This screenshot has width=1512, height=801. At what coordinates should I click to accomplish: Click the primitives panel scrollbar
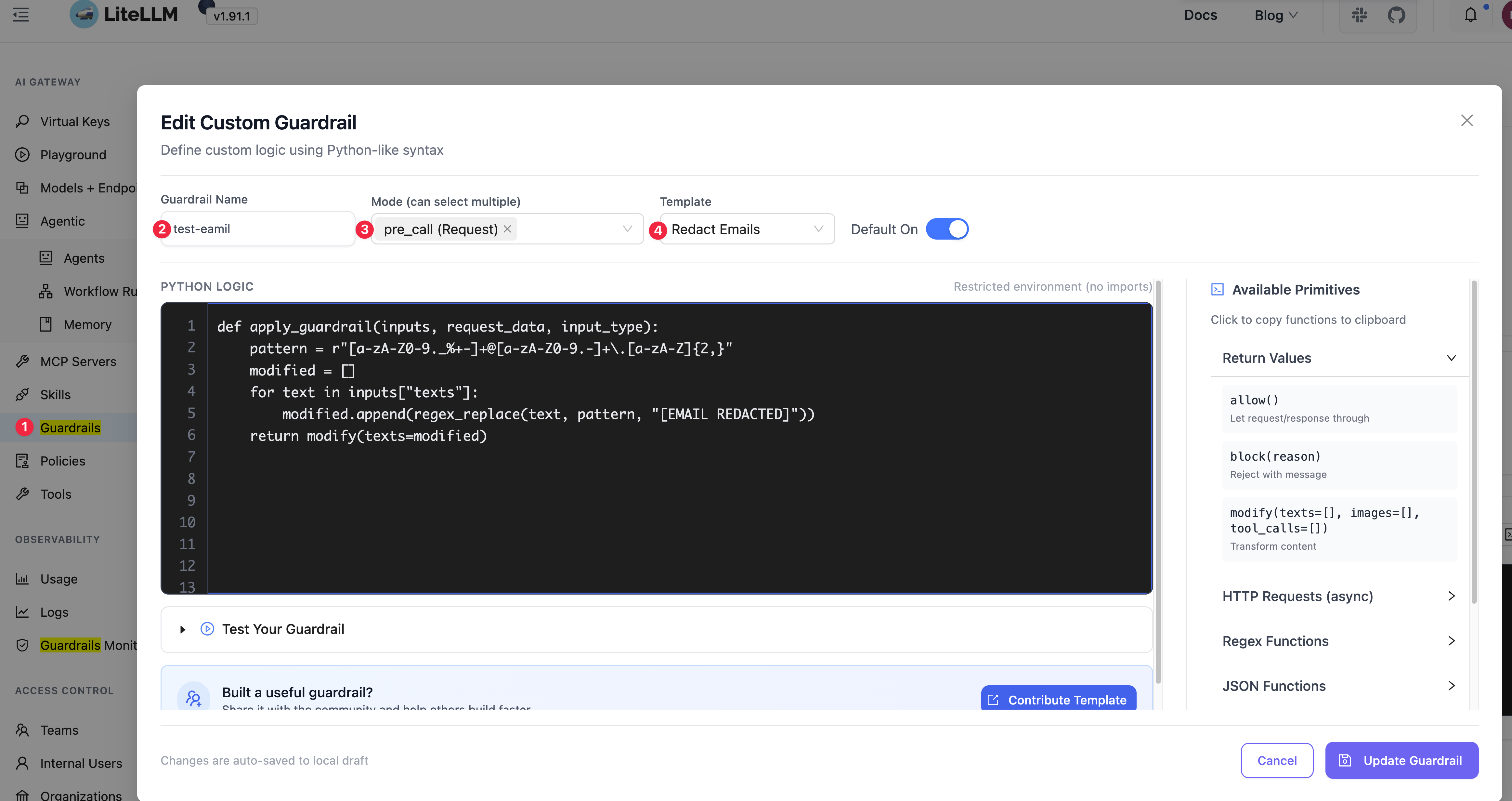pyautogui.click(x=1473, y=442)
